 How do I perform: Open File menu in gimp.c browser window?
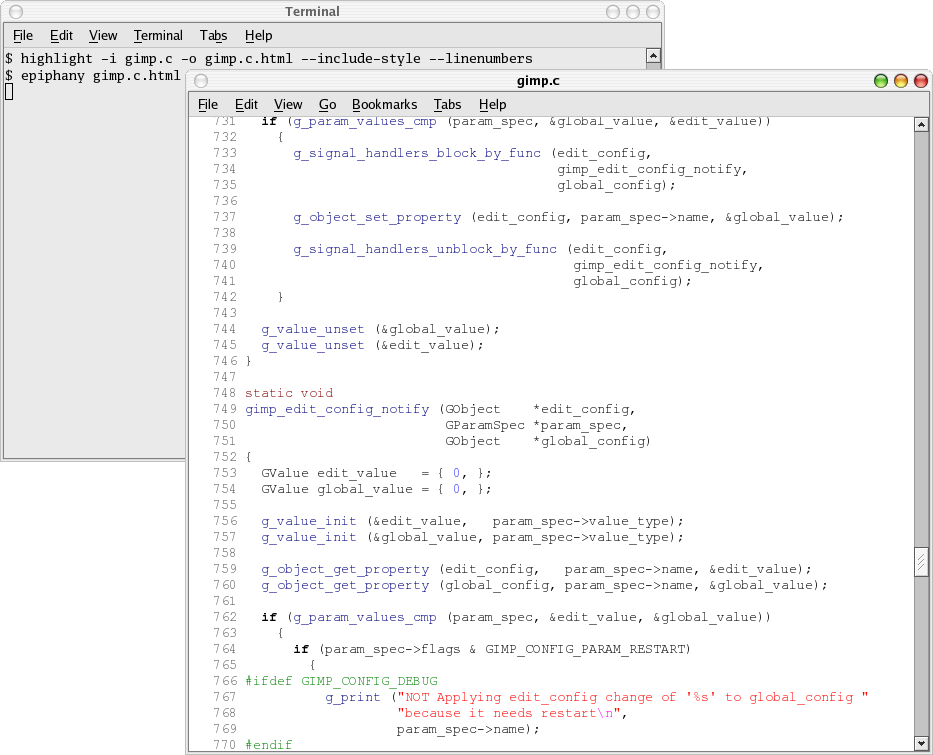click(208, 105)
